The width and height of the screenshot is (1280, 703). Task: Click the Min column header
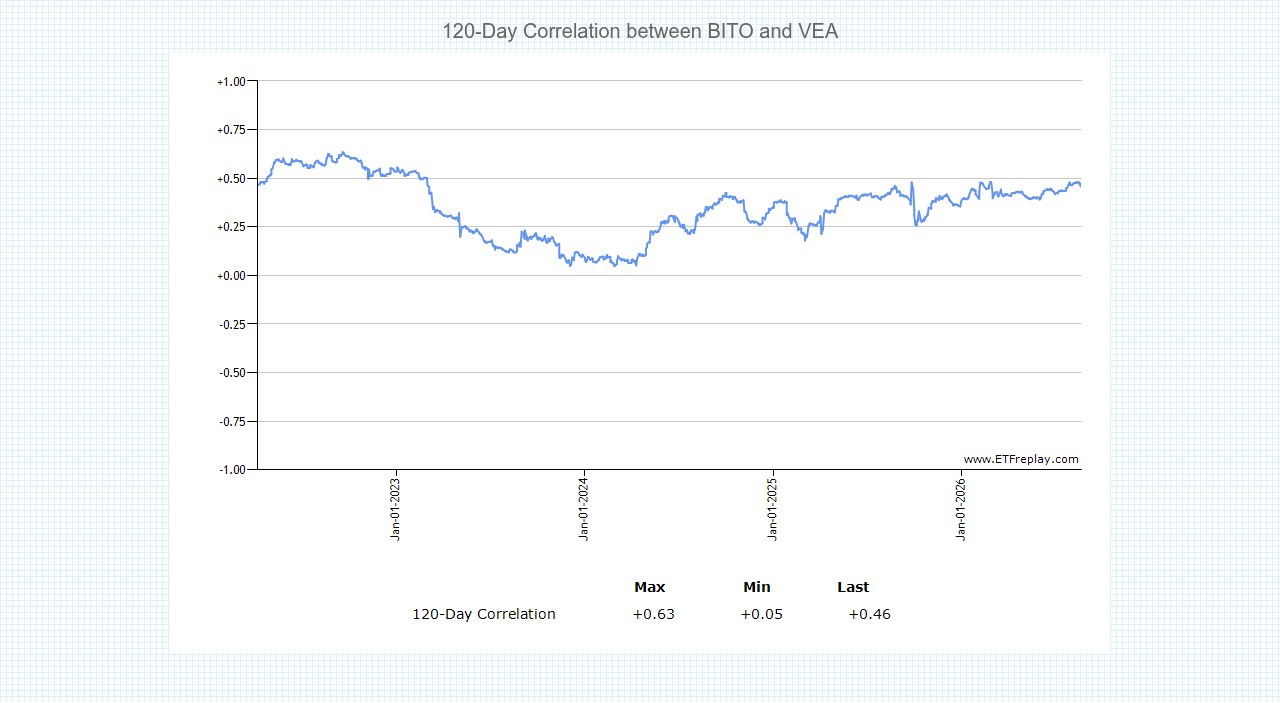coord(757,587)
